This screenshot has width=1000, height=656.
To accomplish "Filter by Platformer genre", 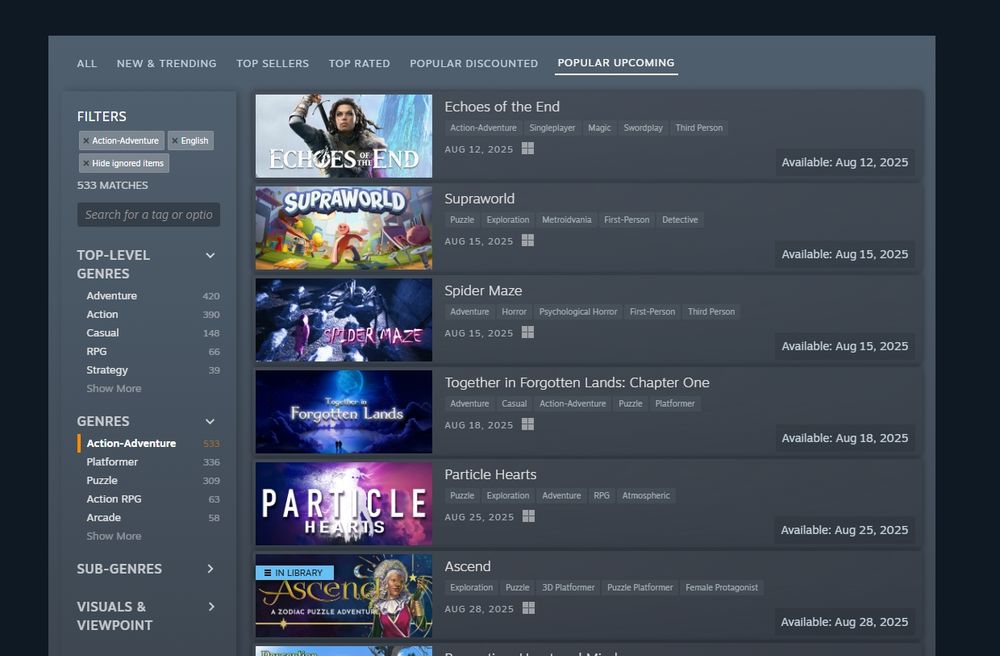I will click(x=112, y=462).
